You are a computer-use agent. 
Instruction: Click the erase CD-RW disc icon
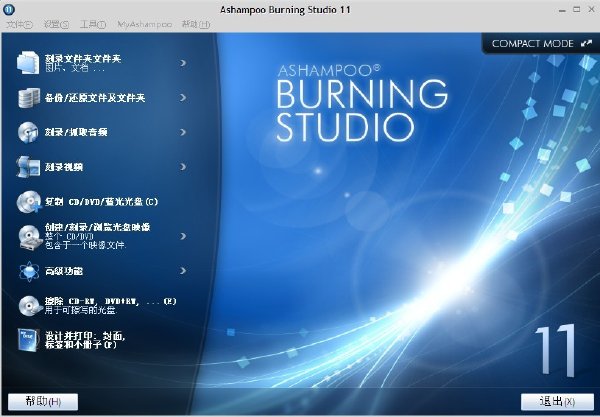click(x=30, y=306)
